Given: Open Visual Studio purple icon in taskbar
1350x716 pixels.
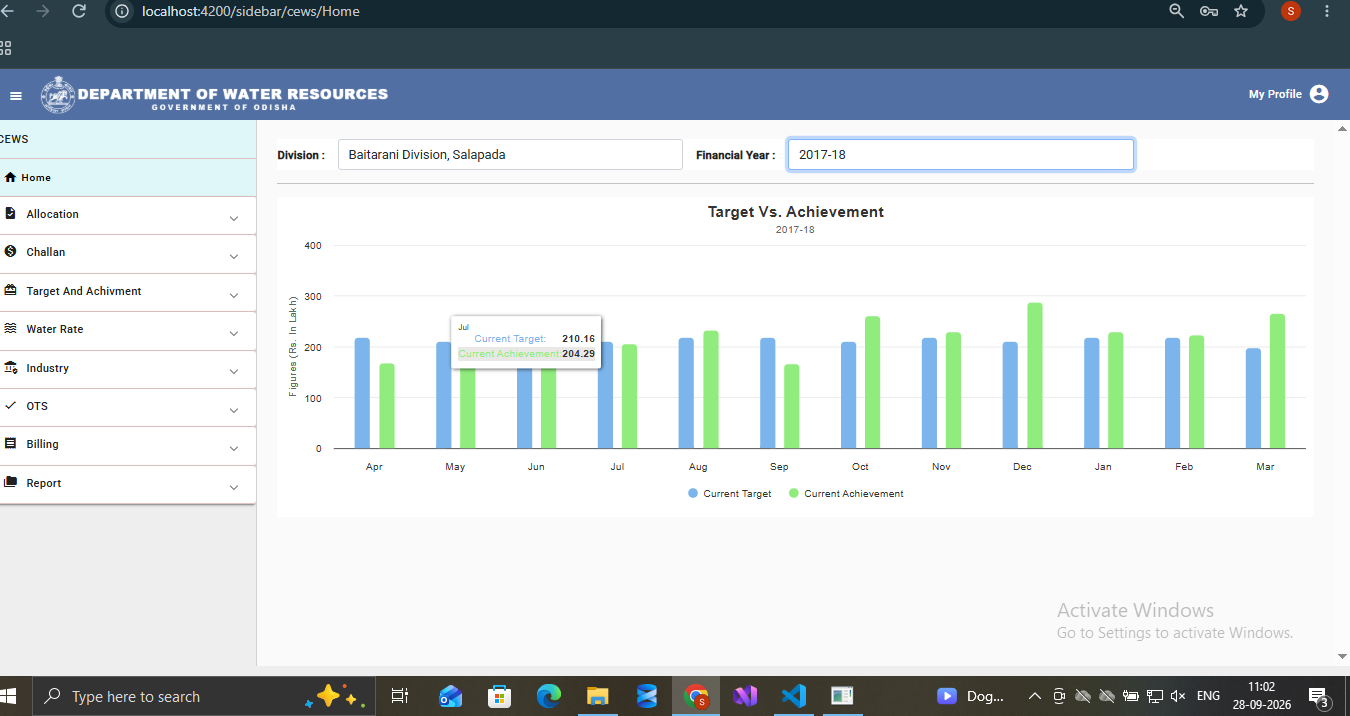Looking at the screenshot, I should click(x=745, y=696).
